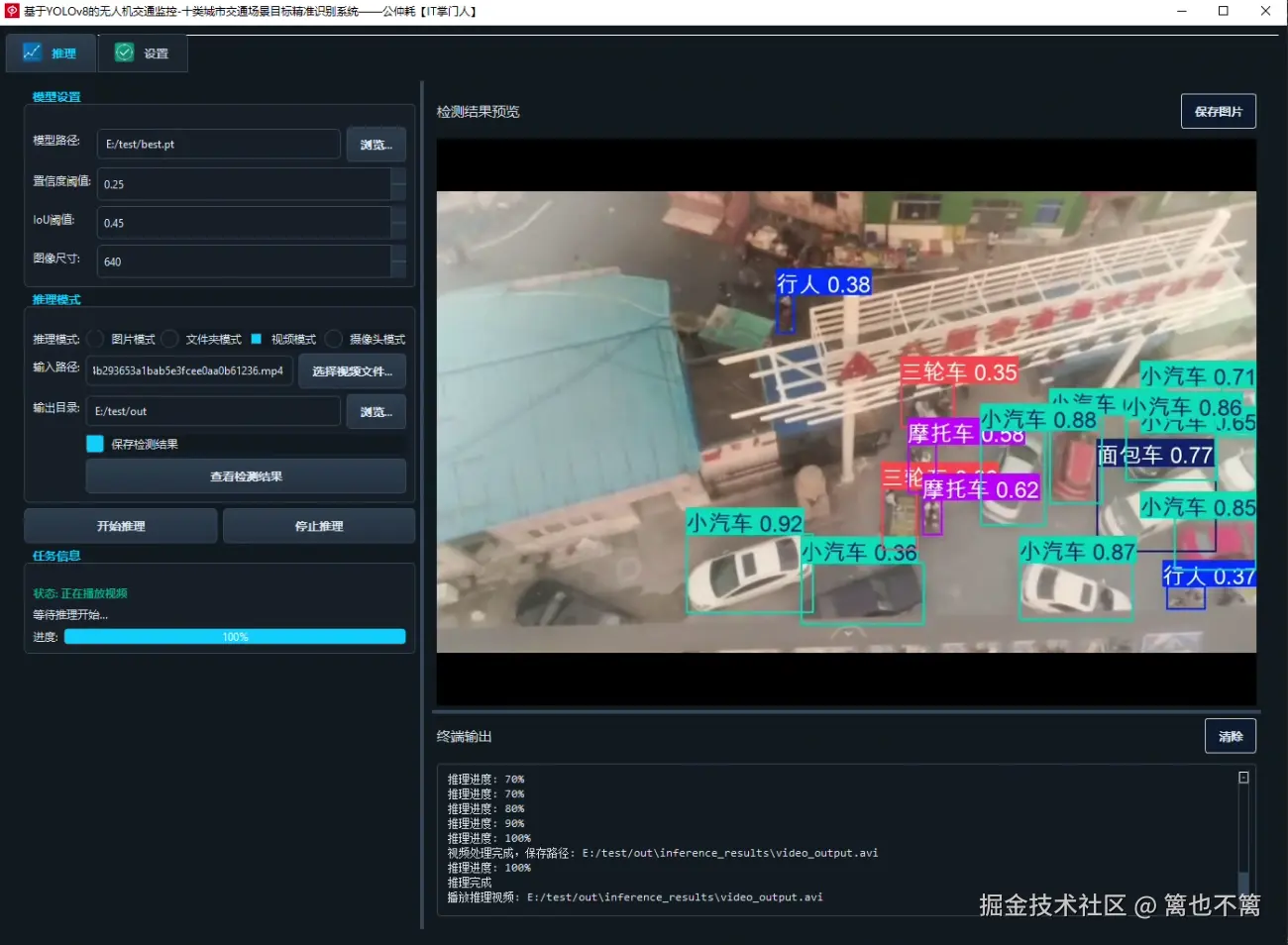Click the 小汽车 0.36 detection label

(x=860, y=553)
